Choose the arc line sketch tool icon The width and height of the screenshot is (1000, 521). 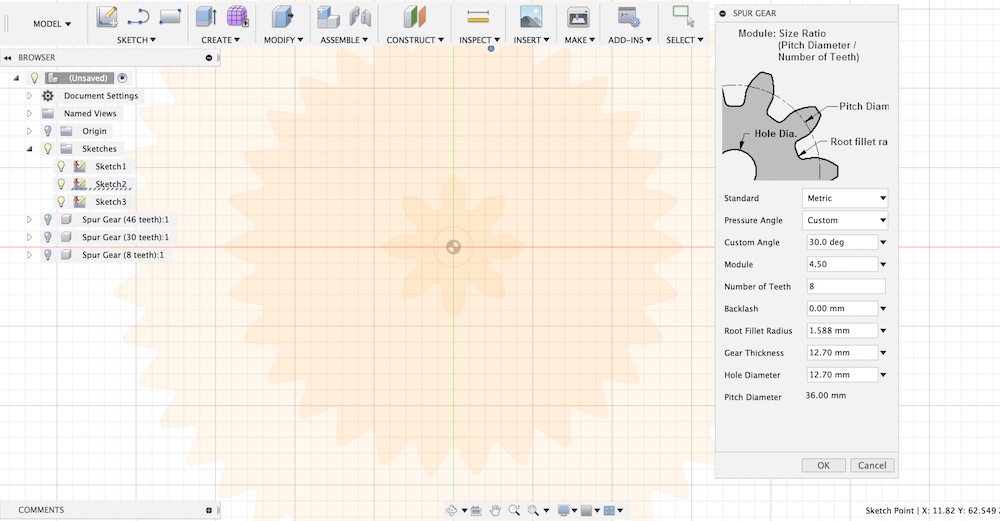[x=138, y=17]
